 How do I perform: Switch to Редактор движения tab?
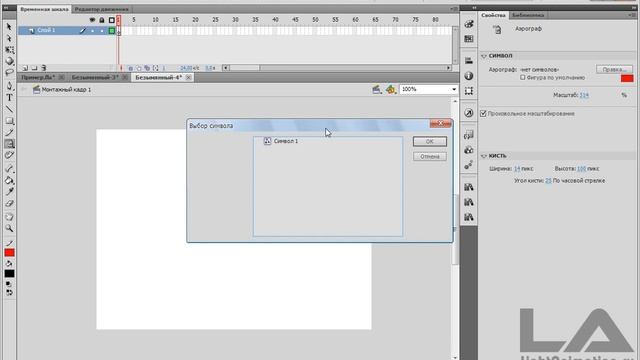coord(102,9)
